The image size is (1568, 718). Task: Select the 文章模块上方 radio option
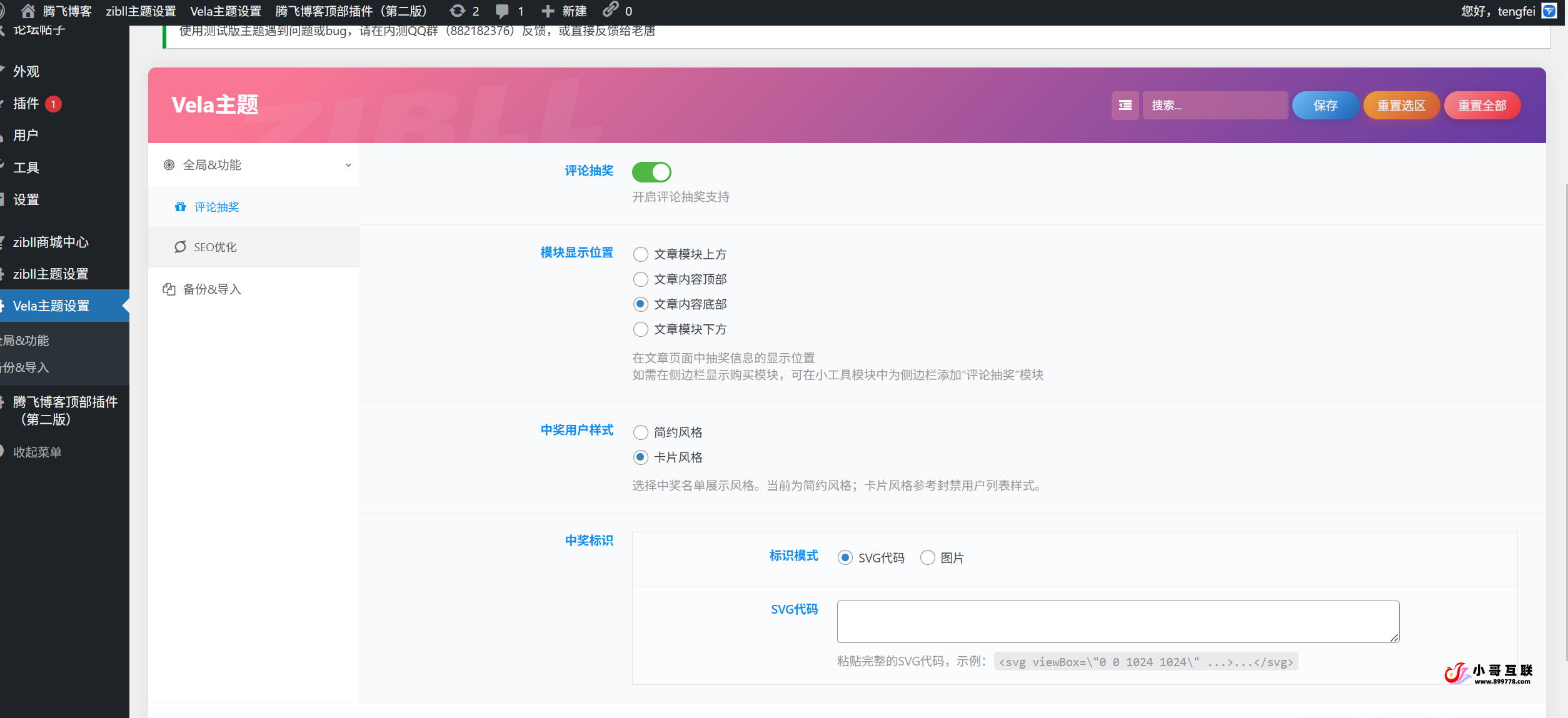click(x=640, y=254)
